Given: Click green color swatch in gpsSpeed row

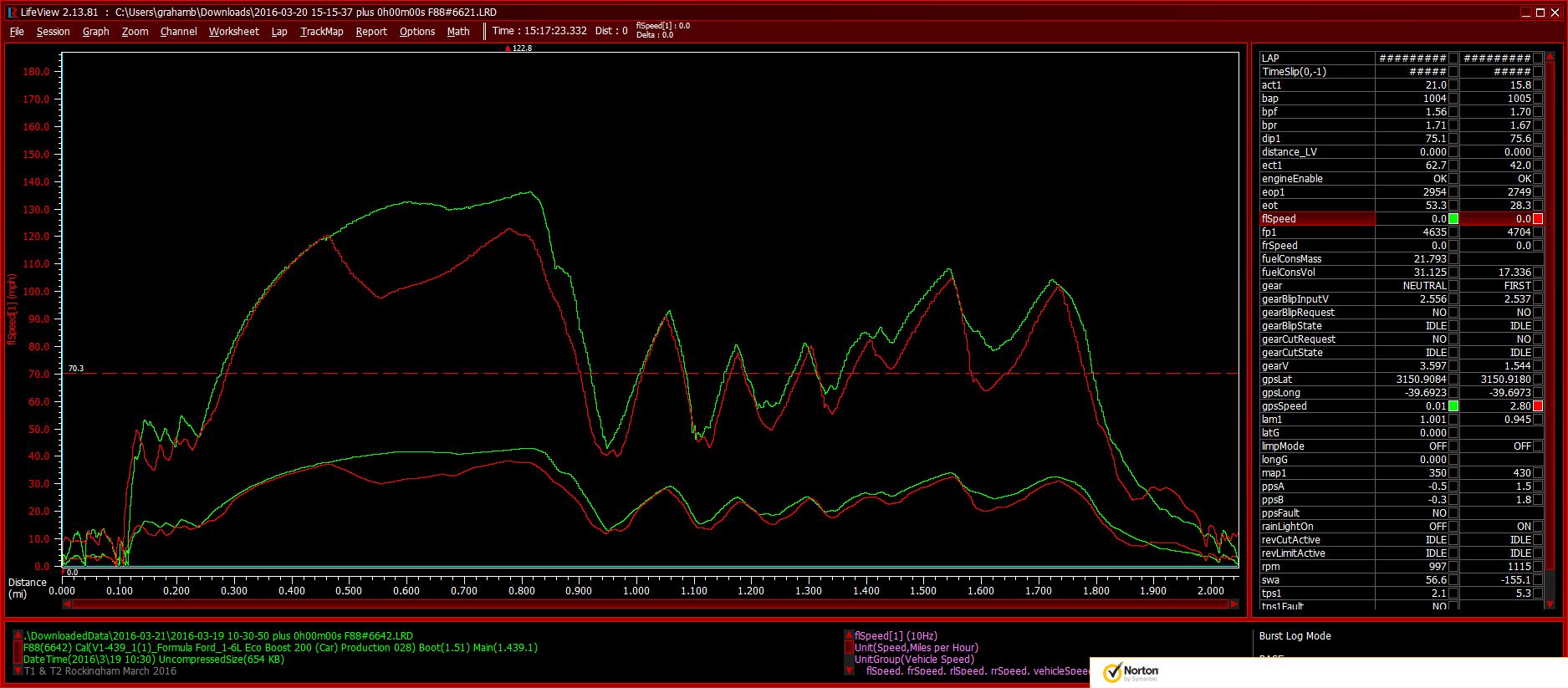Looking at the screenshot, I should click(x=1453, y=406).
